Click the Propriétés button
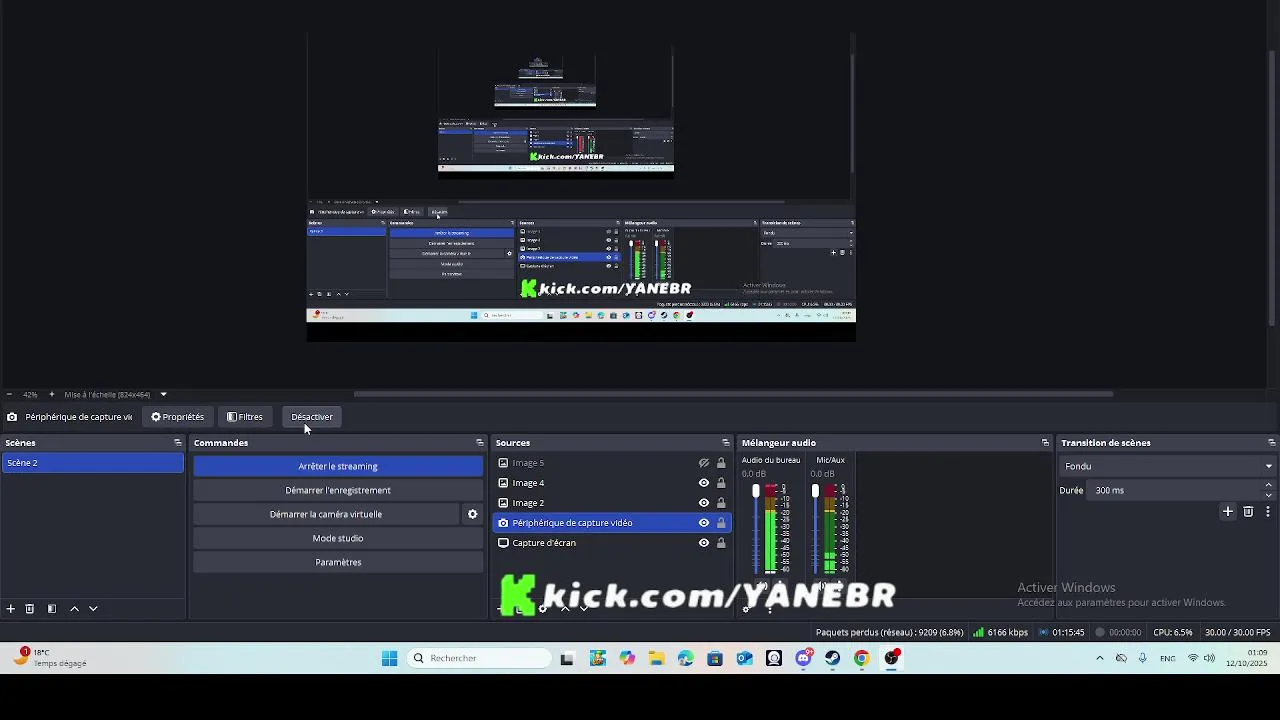 click(178, 417)
